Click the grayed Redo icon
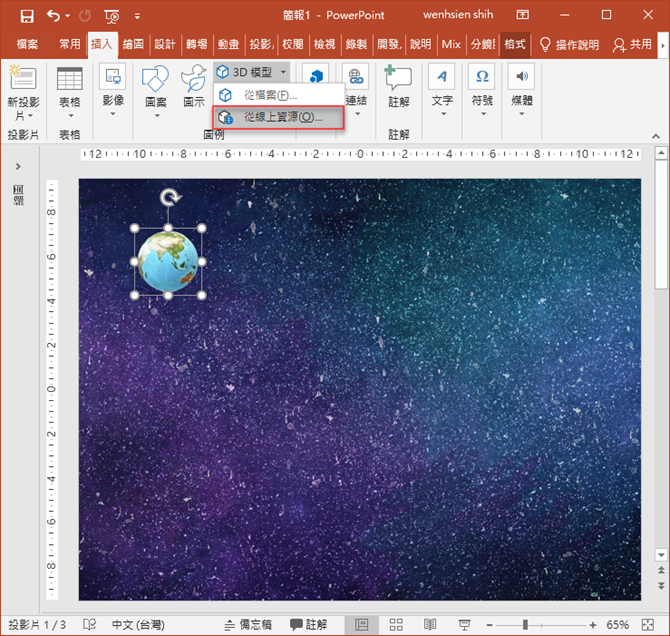This screenshot has height=636, width=670. coord(85,16)
